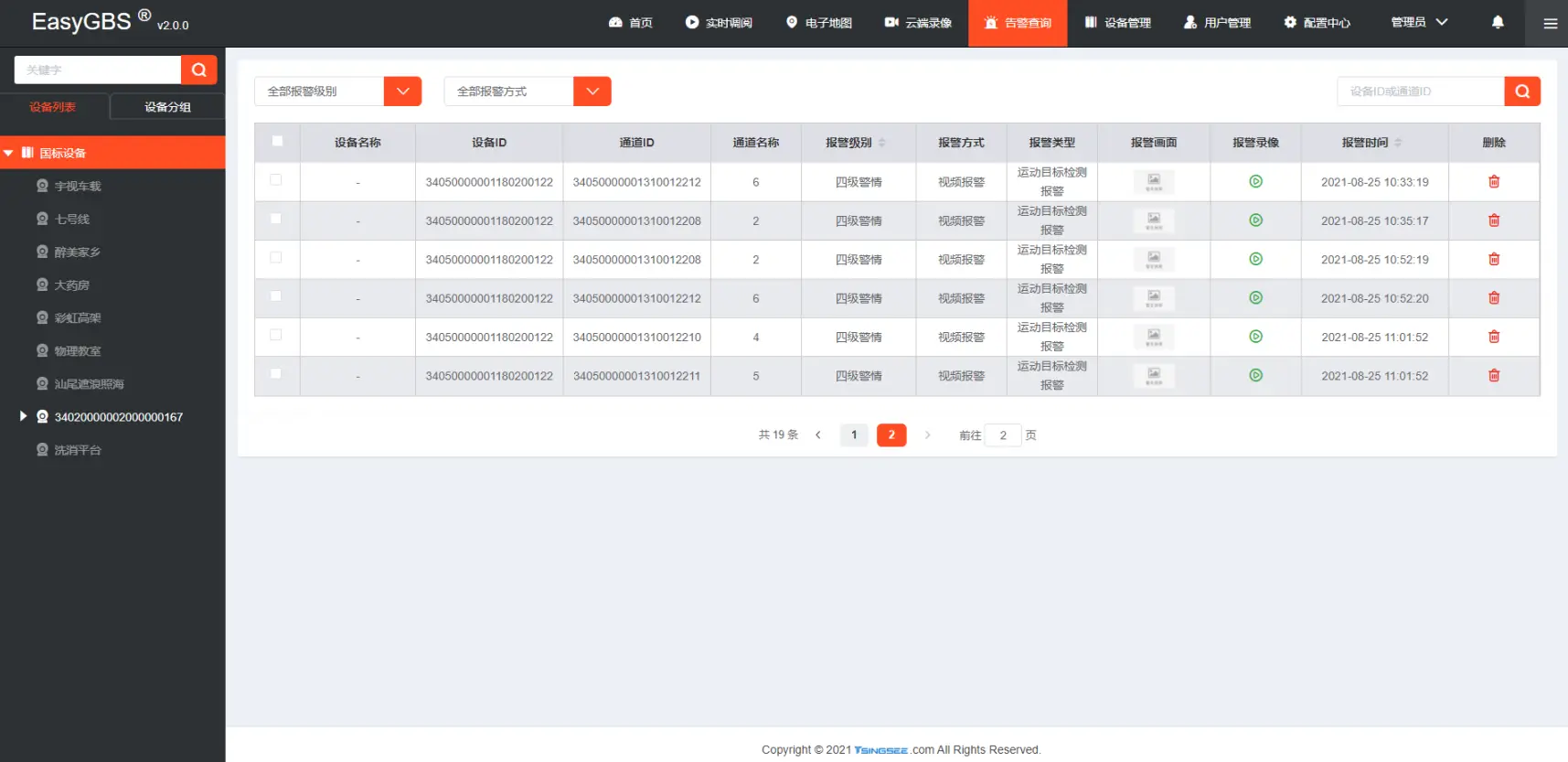Go to page 1 of alarm list

coord(854,435)
